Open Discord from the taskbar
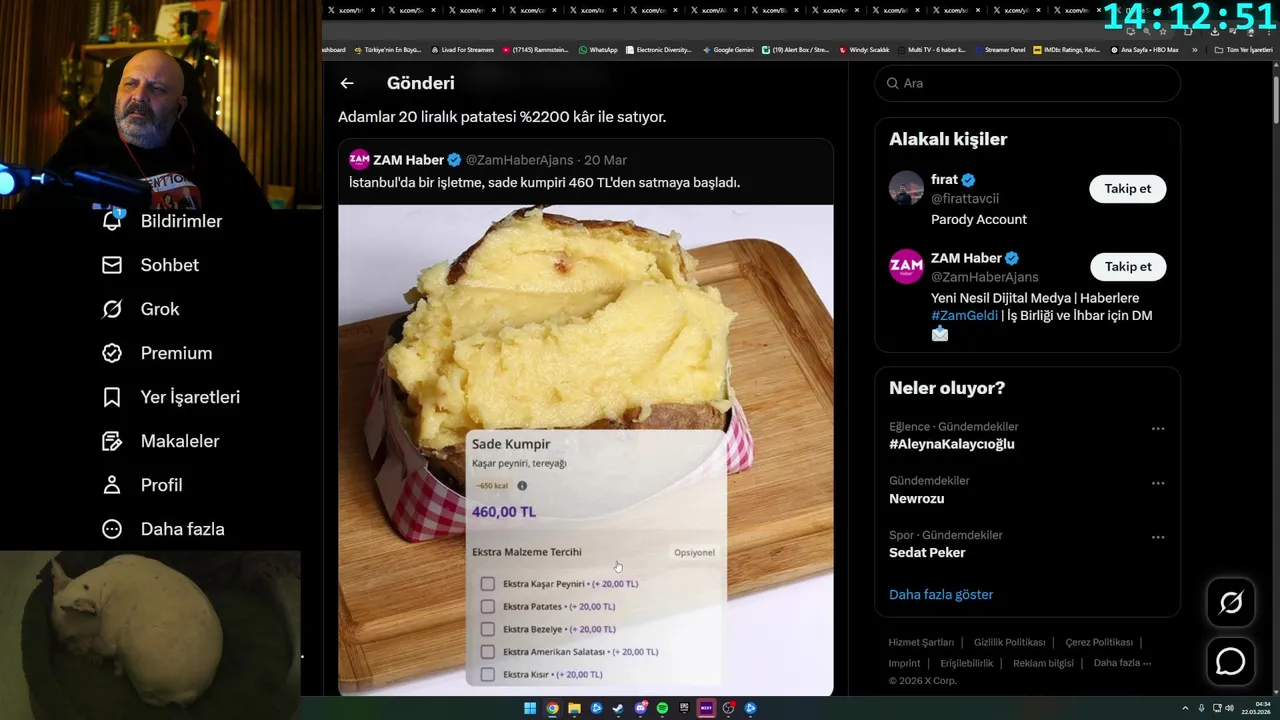Viewport: 1280px width, 720px height. coord(640,708)
